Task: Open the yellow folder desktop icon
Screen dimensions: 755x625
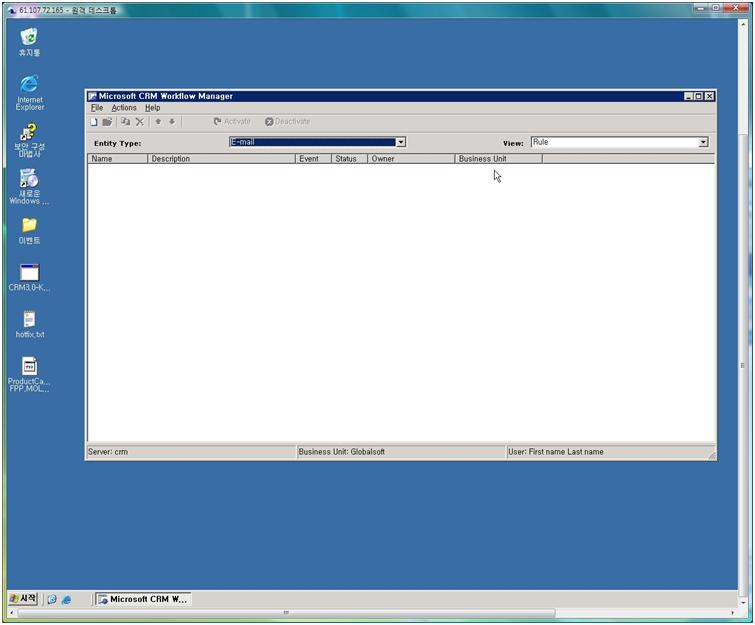Action: coord(29,231)
